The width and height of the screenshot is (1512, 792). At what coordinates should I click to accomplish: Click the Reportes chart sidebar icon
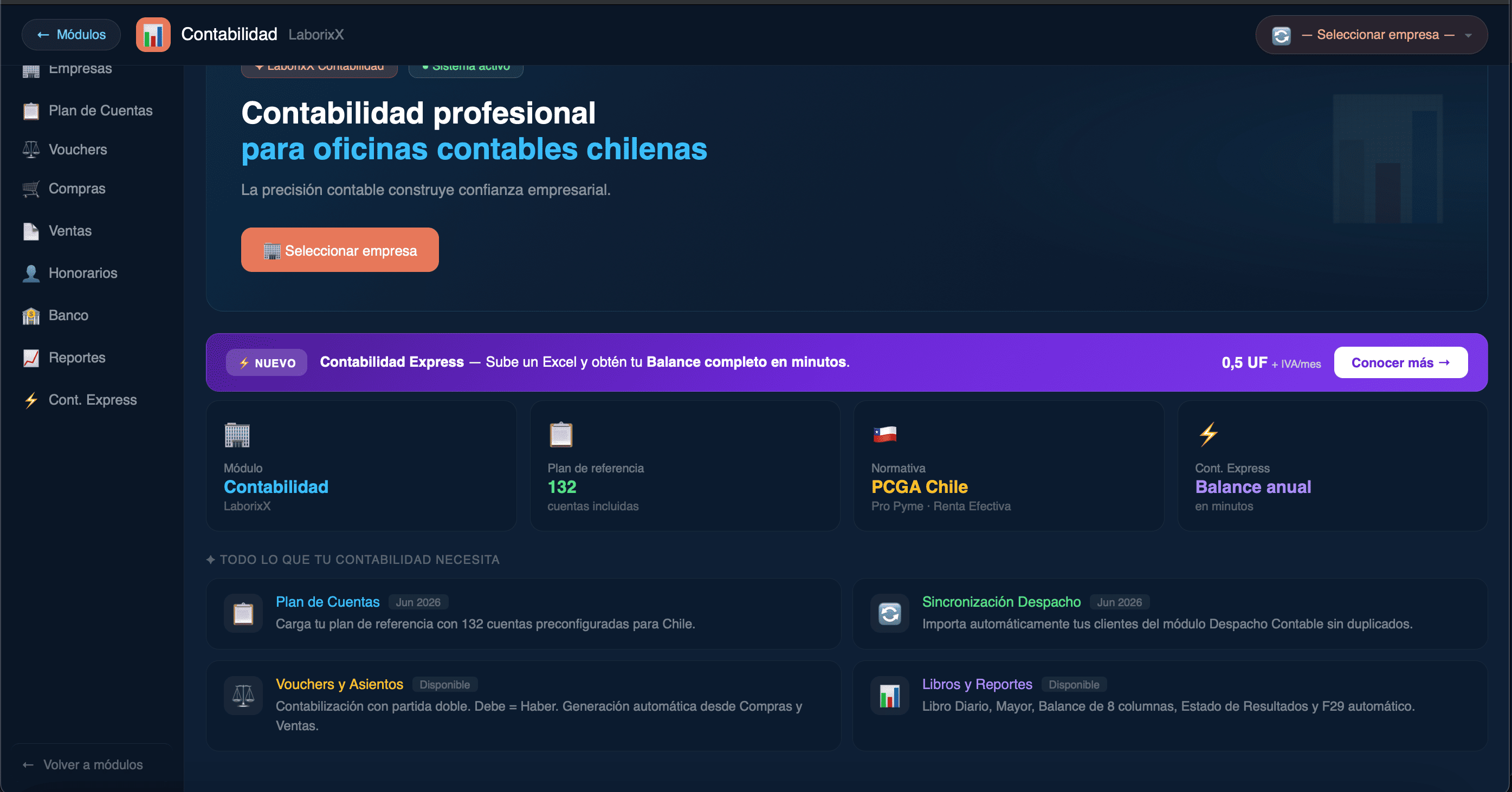click(31, 358)
